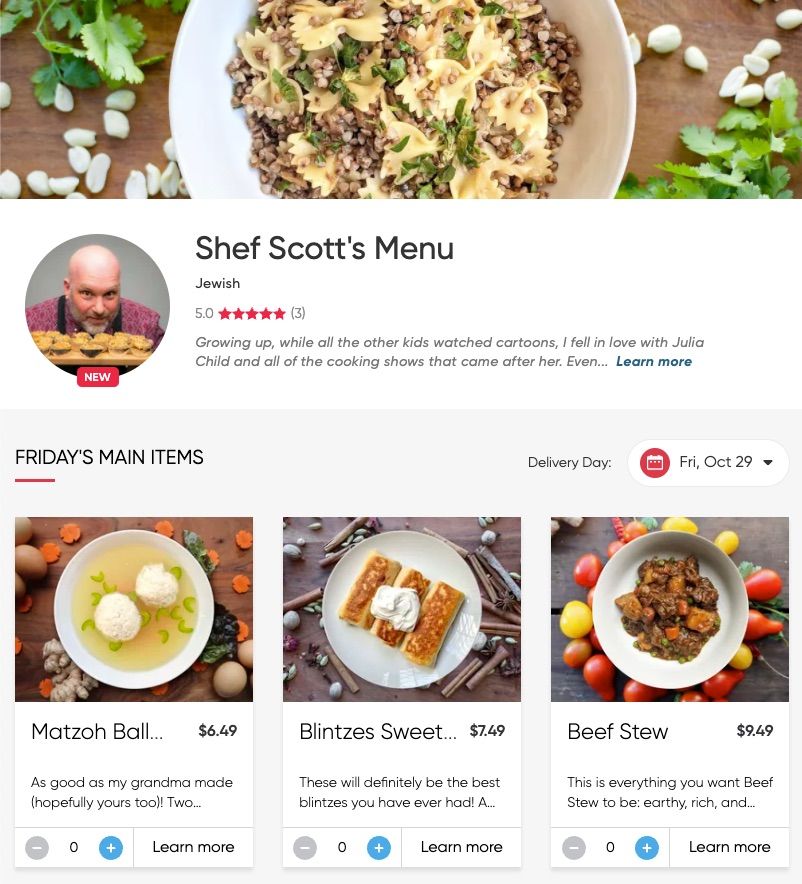Reduce Blintzes Sweet quantity with minus icon
The width and height of the screenshot is (802, 884).
305,847
